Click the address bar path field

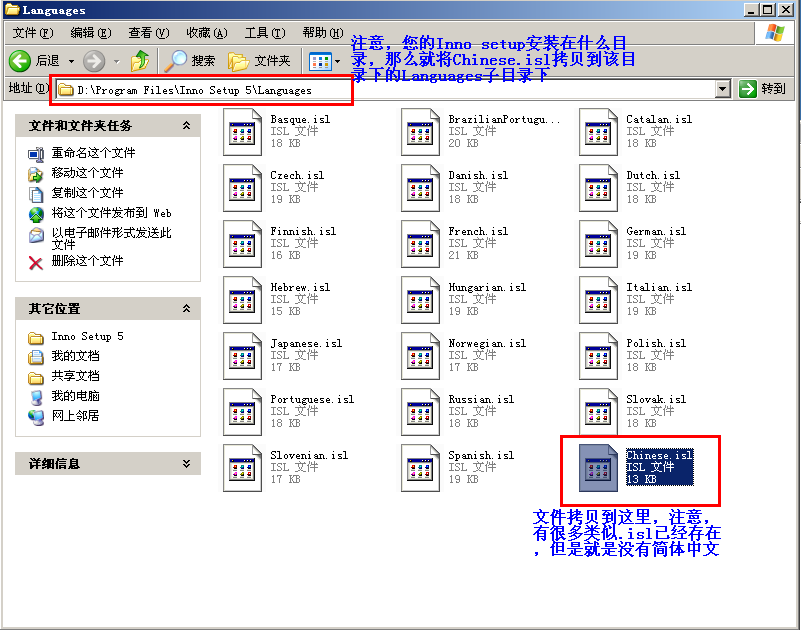pyautogui.click(x=386, y=90)
